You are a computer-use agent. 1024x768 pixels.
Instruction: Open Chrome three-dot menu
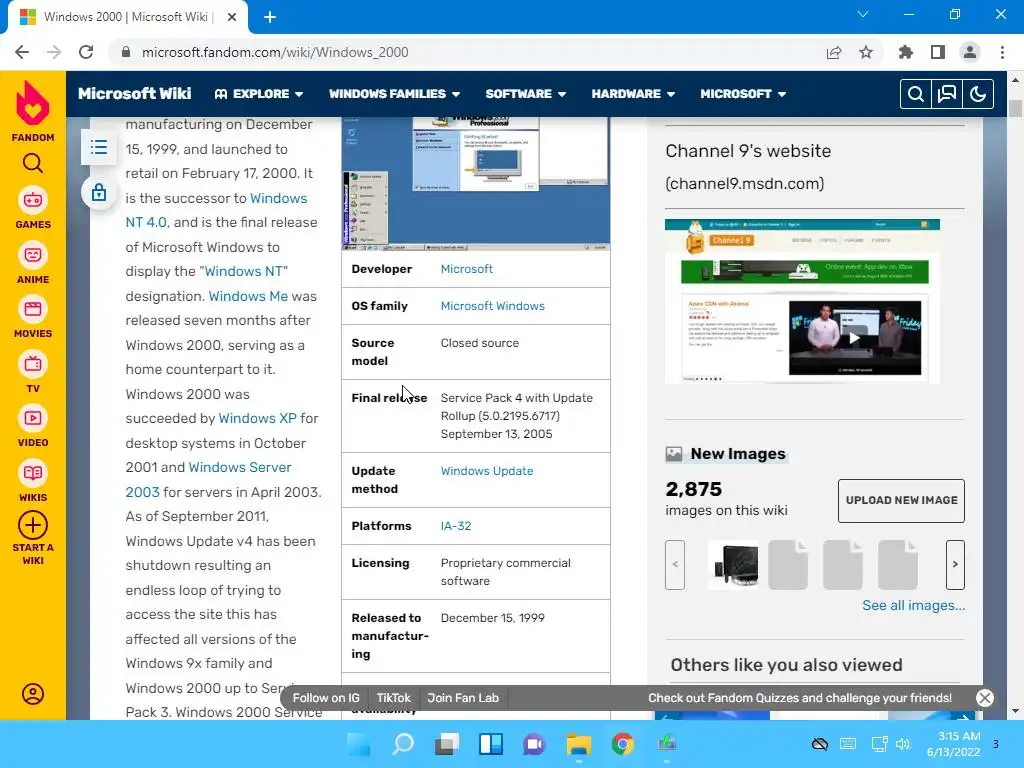point(1002,52)
